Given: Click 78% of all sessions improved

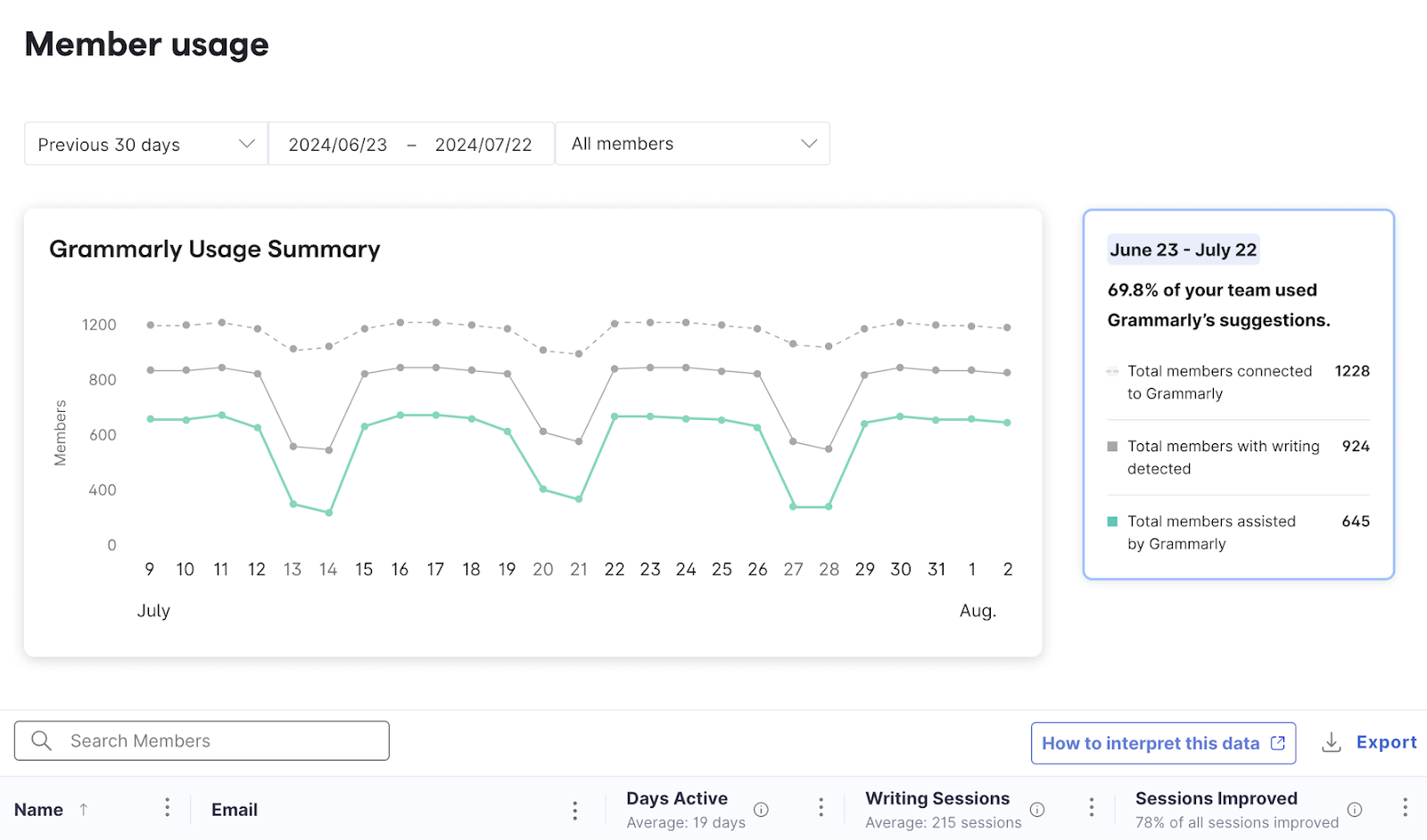Looking at the screenshot, I should pos(1237,822).
